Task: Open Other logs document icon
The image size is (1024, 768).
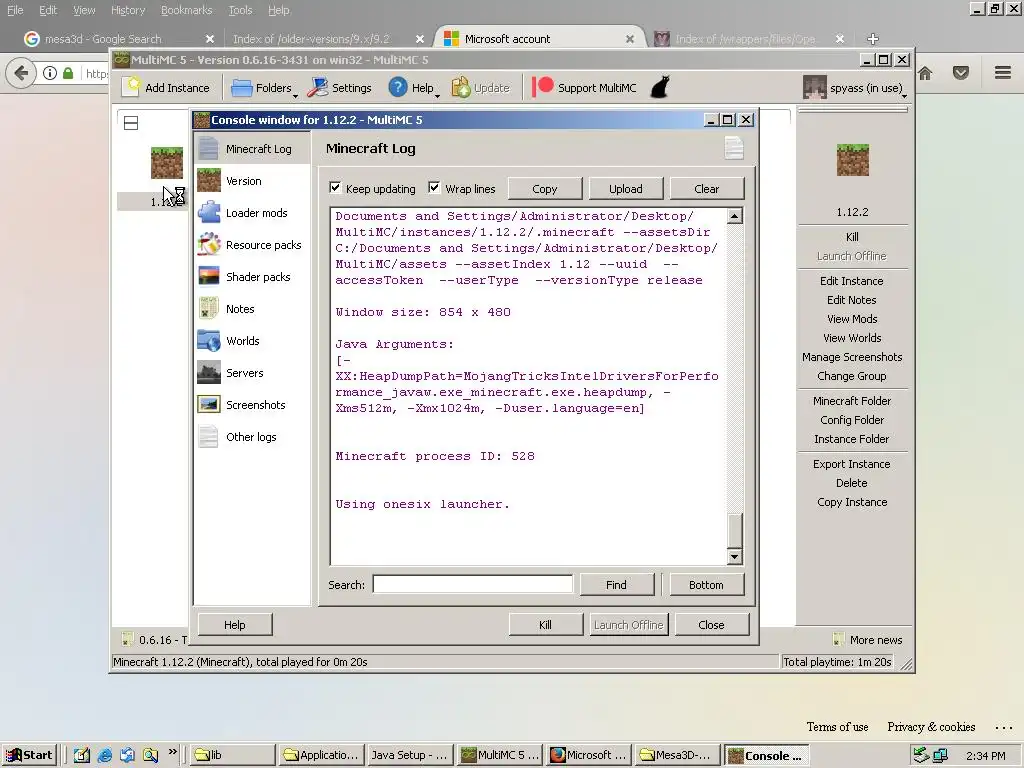Action: [x=208, y=437]
